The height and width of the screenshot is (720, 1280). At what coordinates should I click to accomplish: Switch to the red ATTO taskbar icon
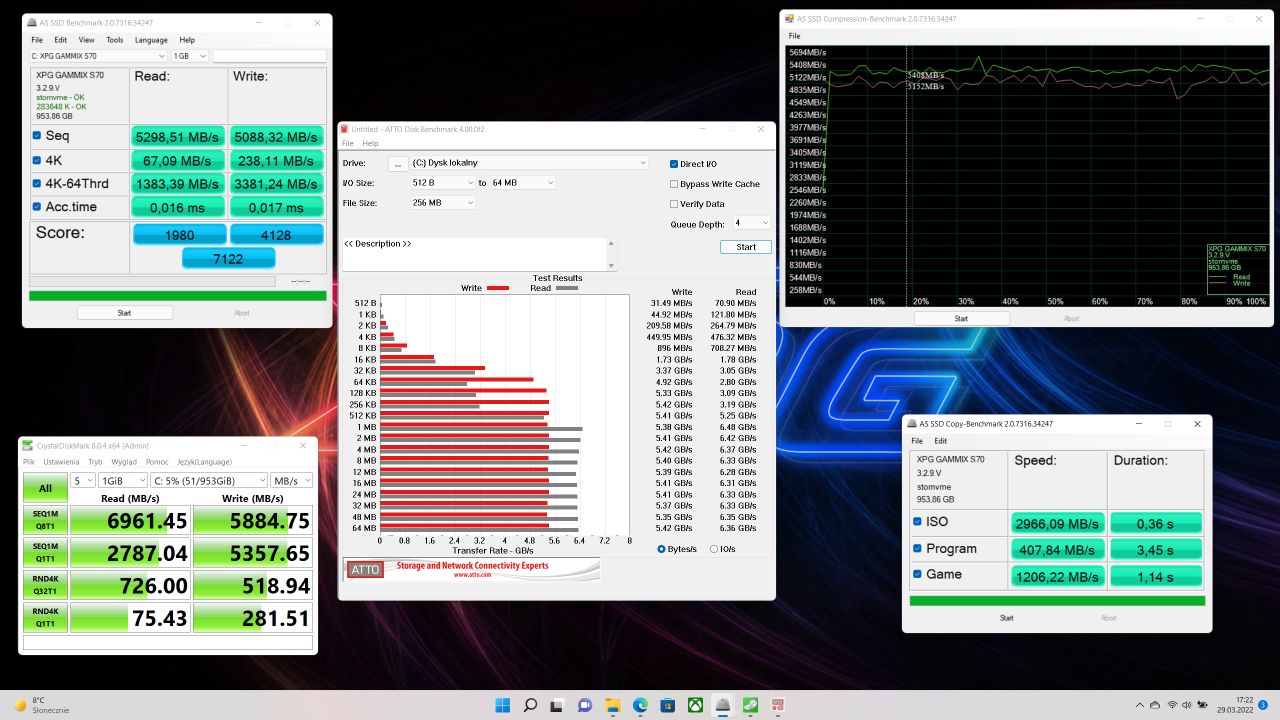[776, 705]
